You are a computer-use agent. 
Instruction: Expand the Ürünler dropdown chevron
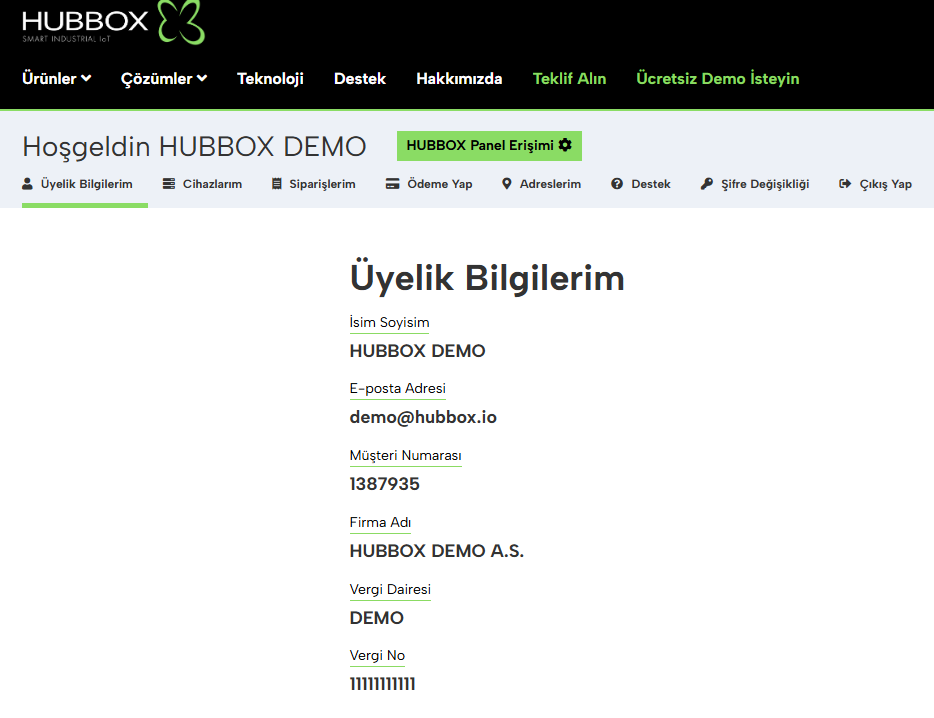coord(86,78)
